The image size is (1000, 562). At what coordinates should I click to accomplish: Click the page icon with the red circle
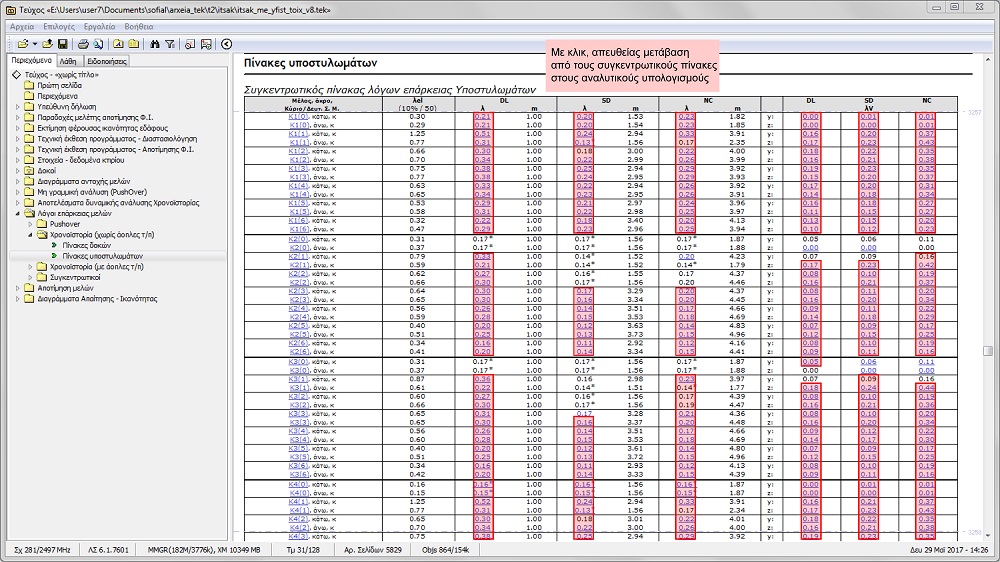pos(190,44)
